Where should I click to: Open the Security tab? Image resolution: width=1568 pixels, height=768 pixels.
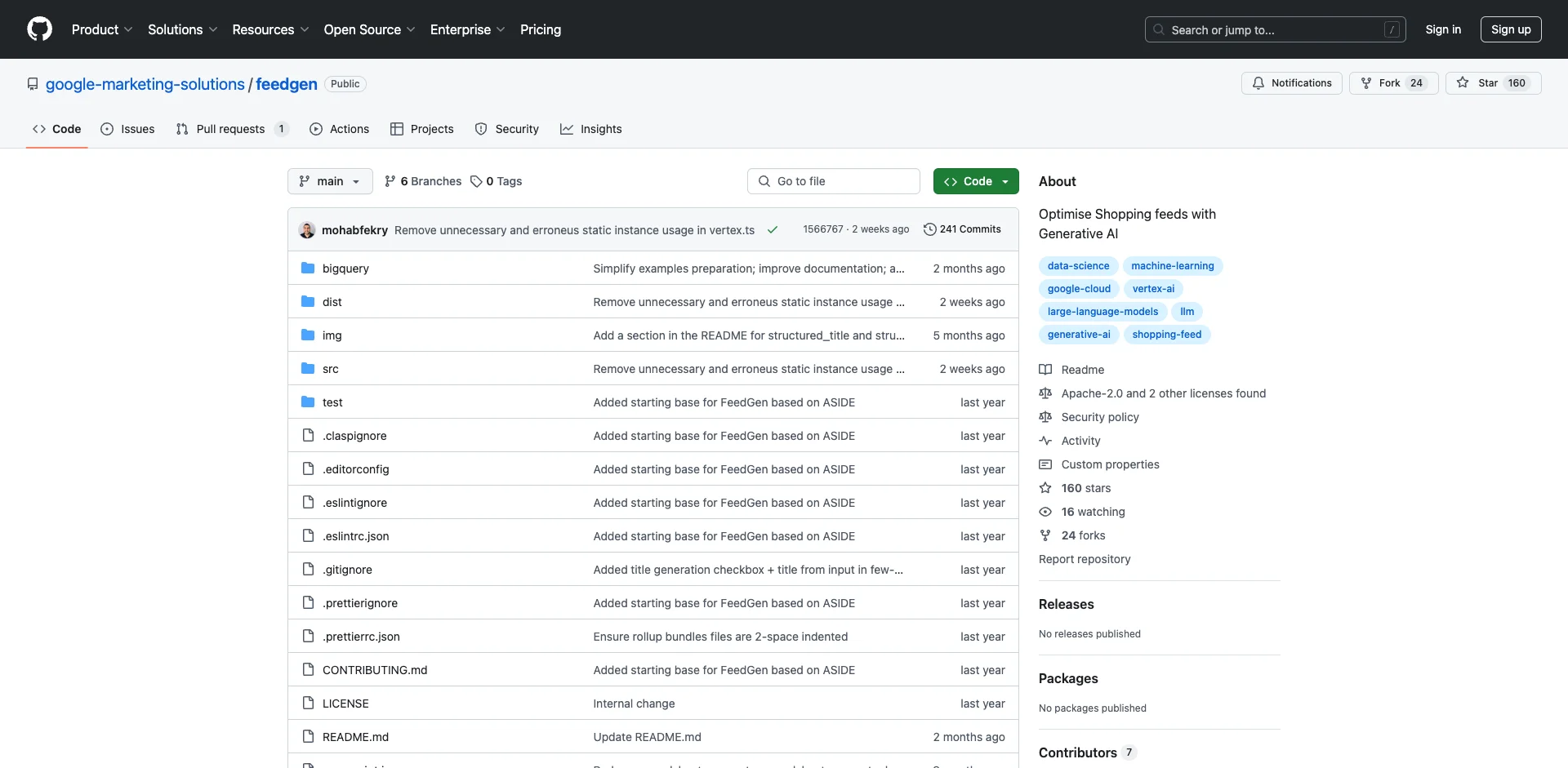coord(507,129)
